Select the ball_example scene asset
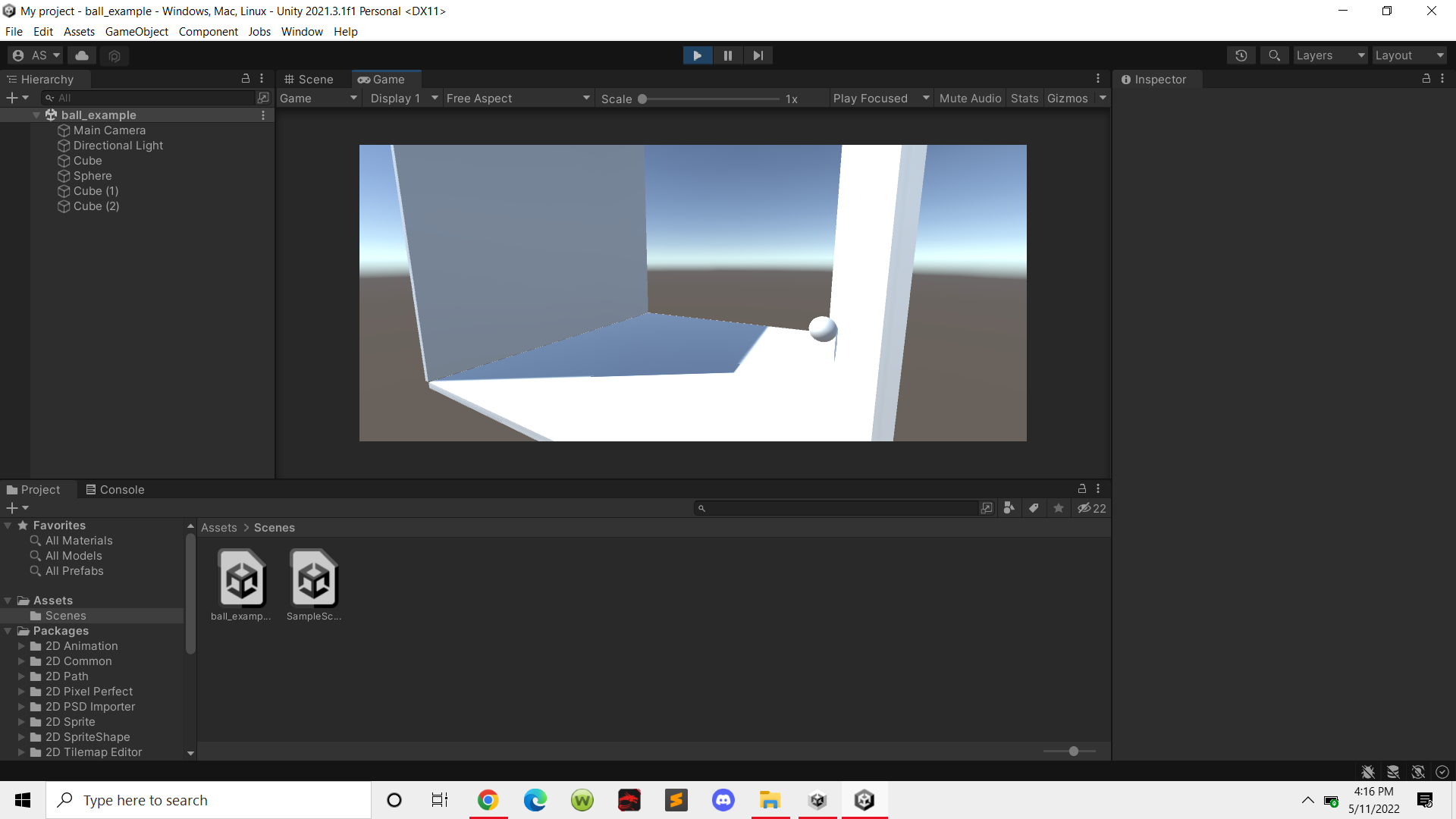This screenshot has height=819, width=1456. 241,585
